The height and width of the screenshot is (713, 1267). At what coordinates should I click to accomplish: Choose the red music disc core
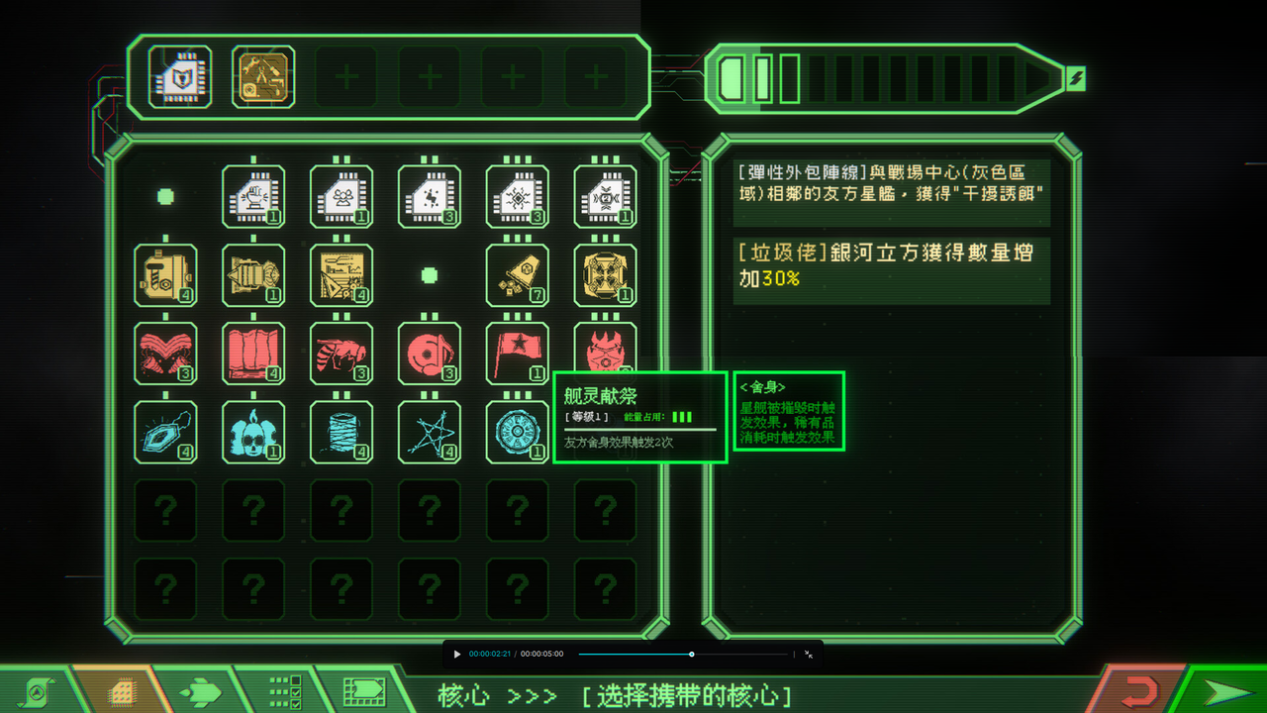click(x=429, y=353)
